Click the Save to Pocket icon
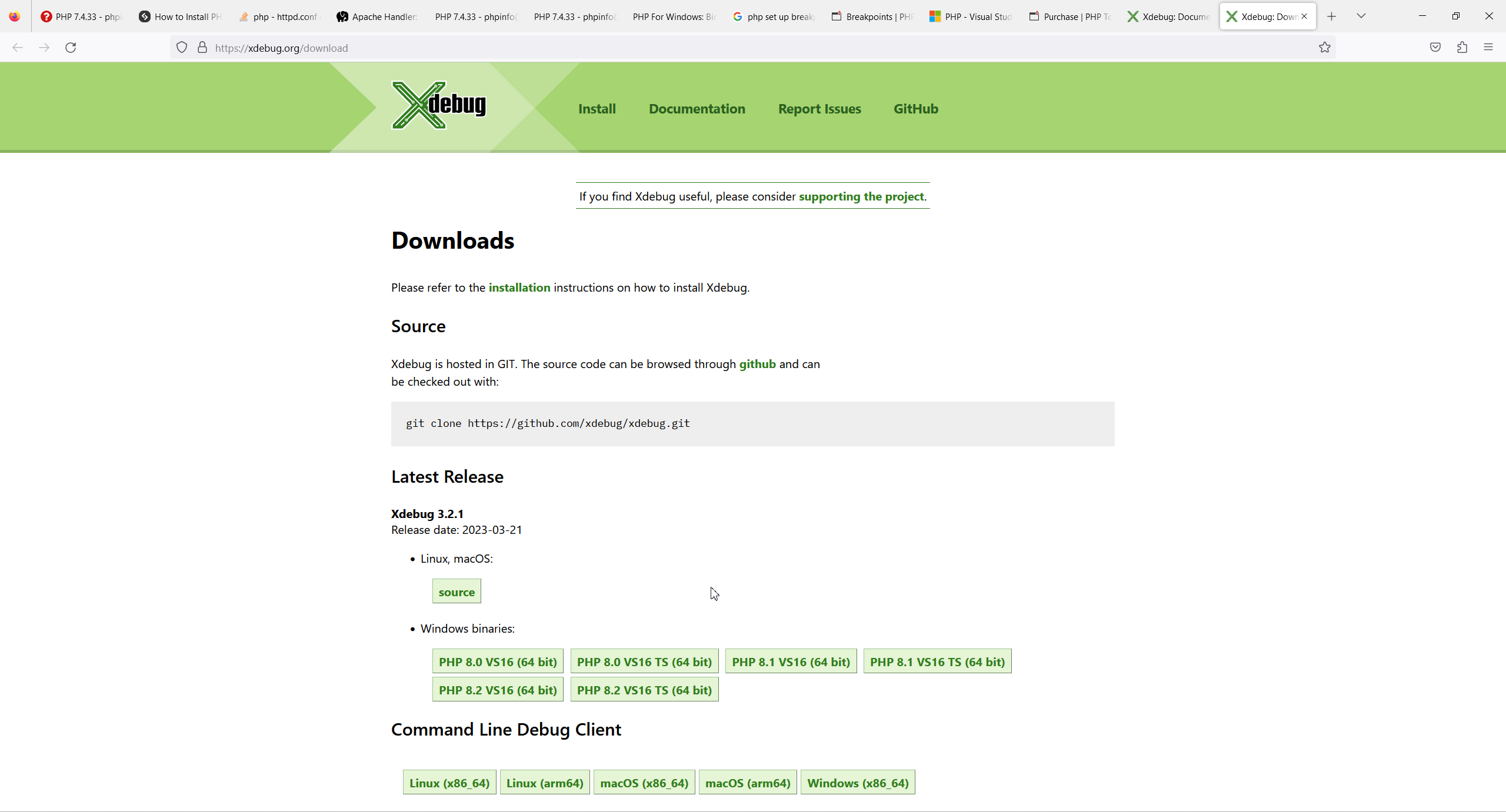 [x=1435, y=48]
